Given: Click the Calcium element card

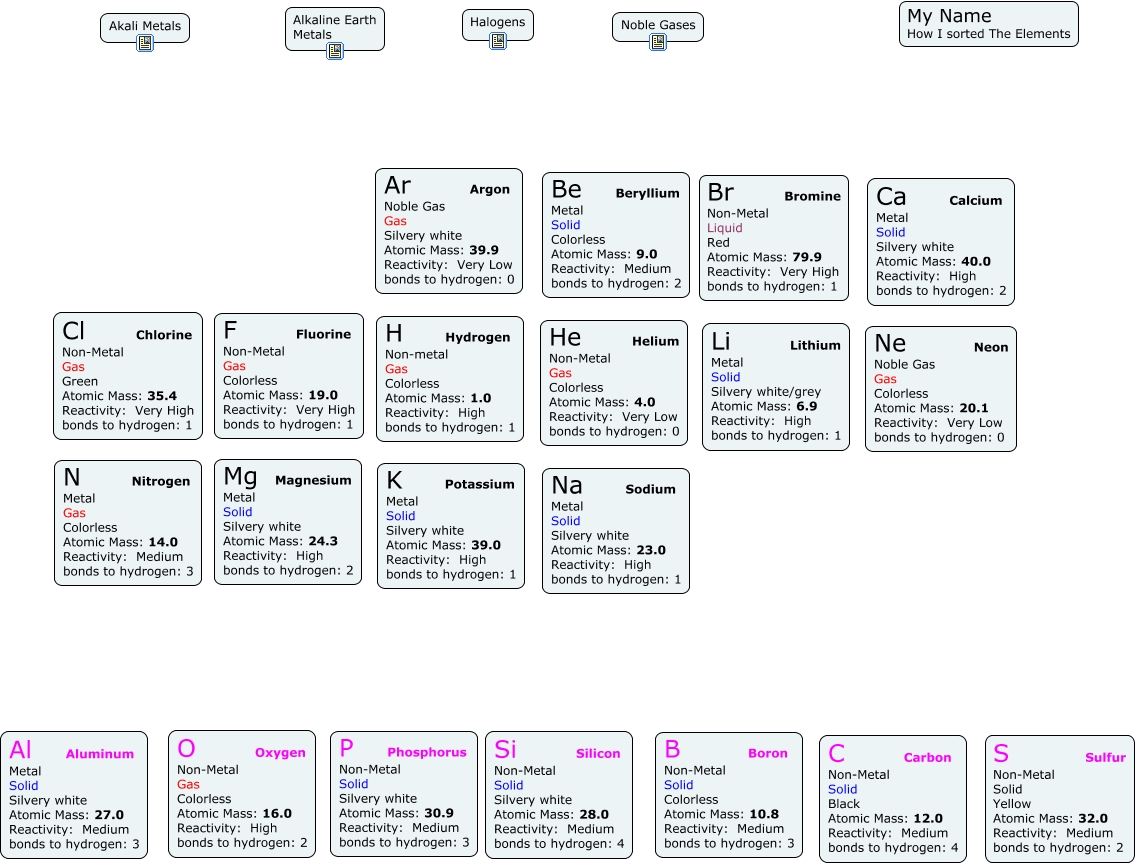Looking at the screenshot, I should [940, 242].
